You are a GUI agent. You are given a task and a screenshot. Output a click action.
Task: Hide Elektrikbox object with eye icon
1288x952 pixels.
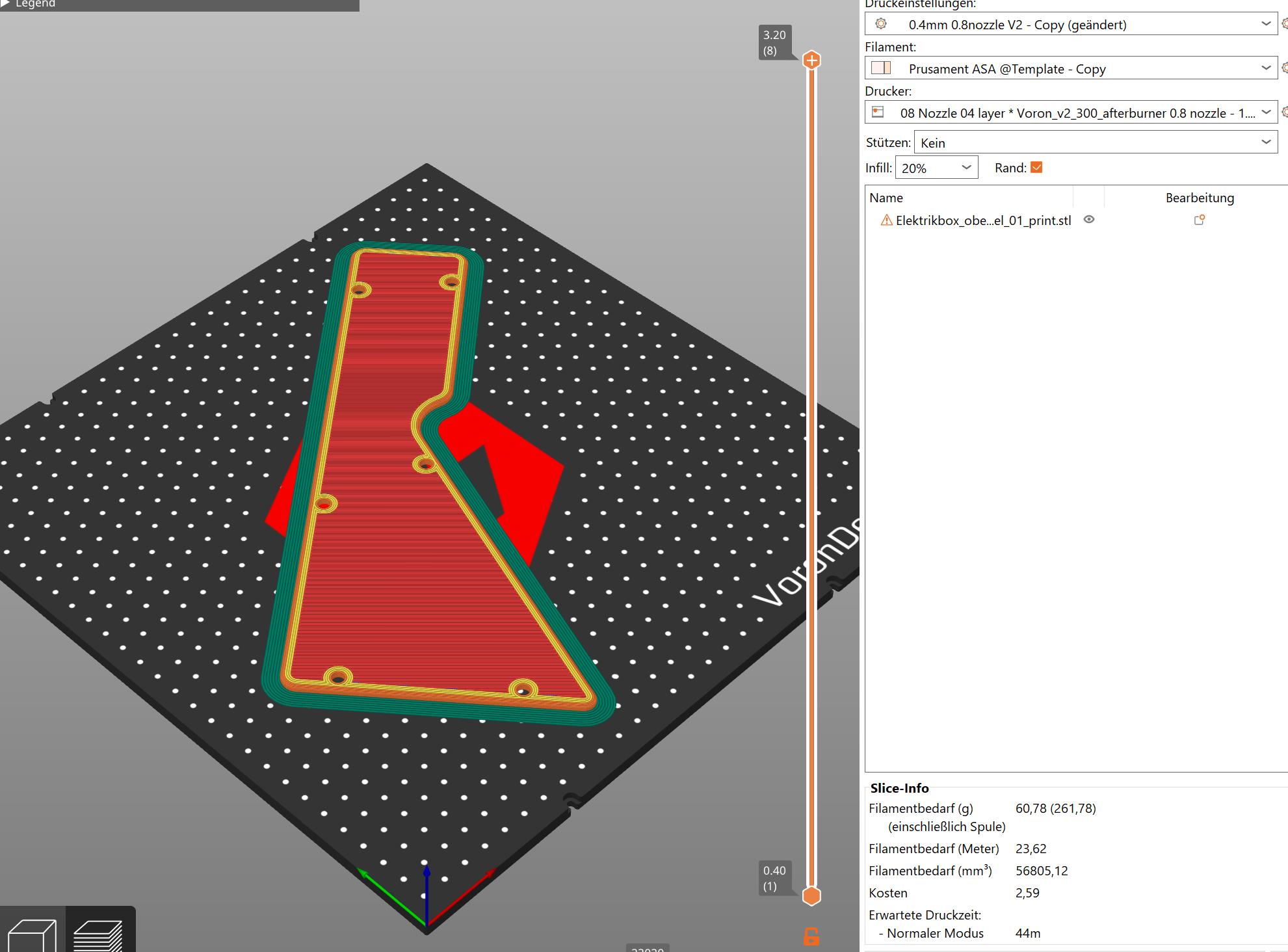pyautogui.click(x=1089, y=220)
